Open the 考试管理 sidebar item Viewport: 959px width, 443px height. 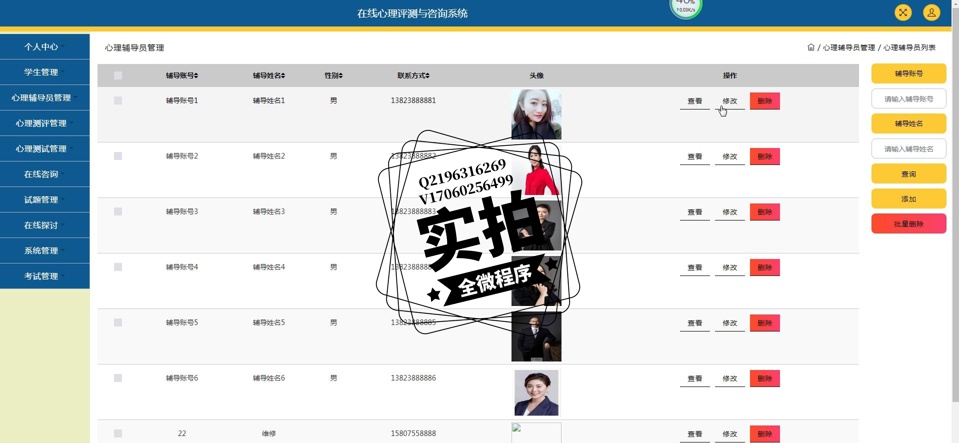[x=45, y=276]
